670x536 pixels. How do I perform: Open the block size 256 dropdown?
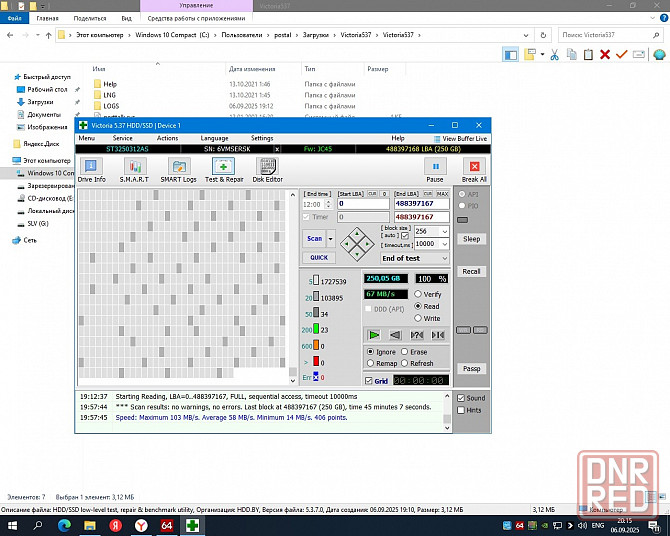(x=445, y=231)
